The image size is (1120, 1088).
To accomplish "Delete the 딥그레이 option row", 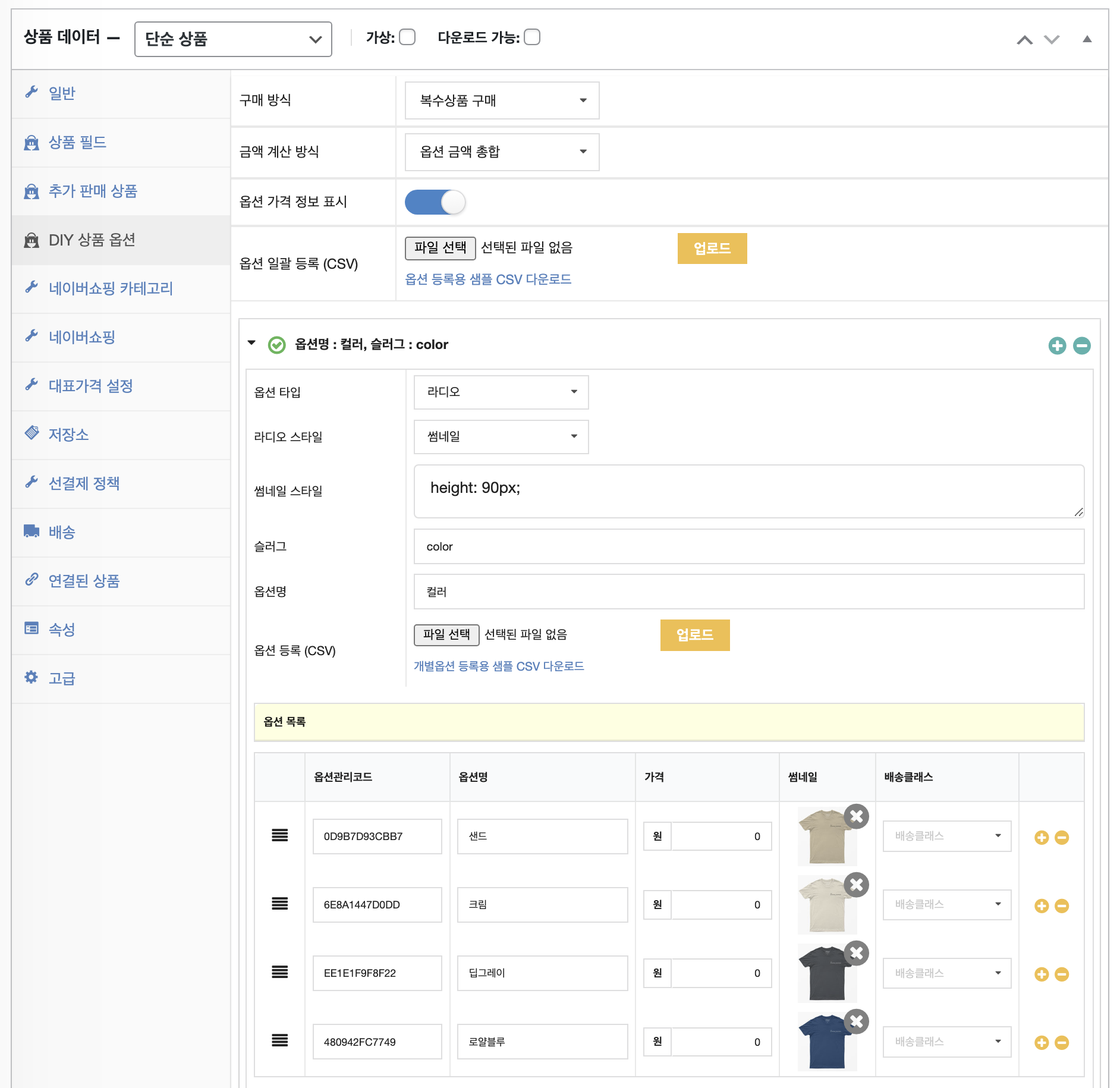I will point(1062,974).
